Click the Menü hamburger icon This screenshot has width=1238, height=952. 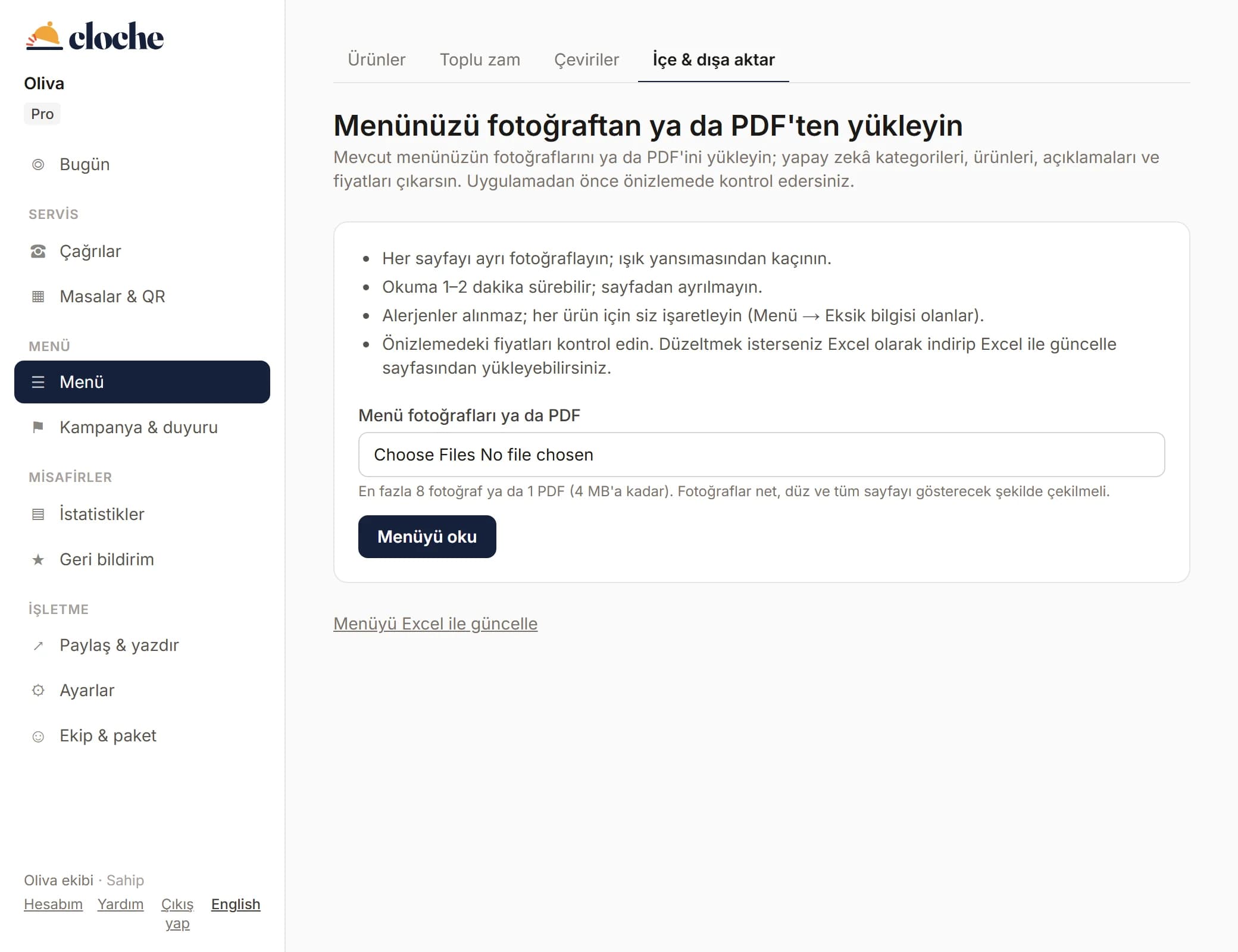tap(38, 383)
